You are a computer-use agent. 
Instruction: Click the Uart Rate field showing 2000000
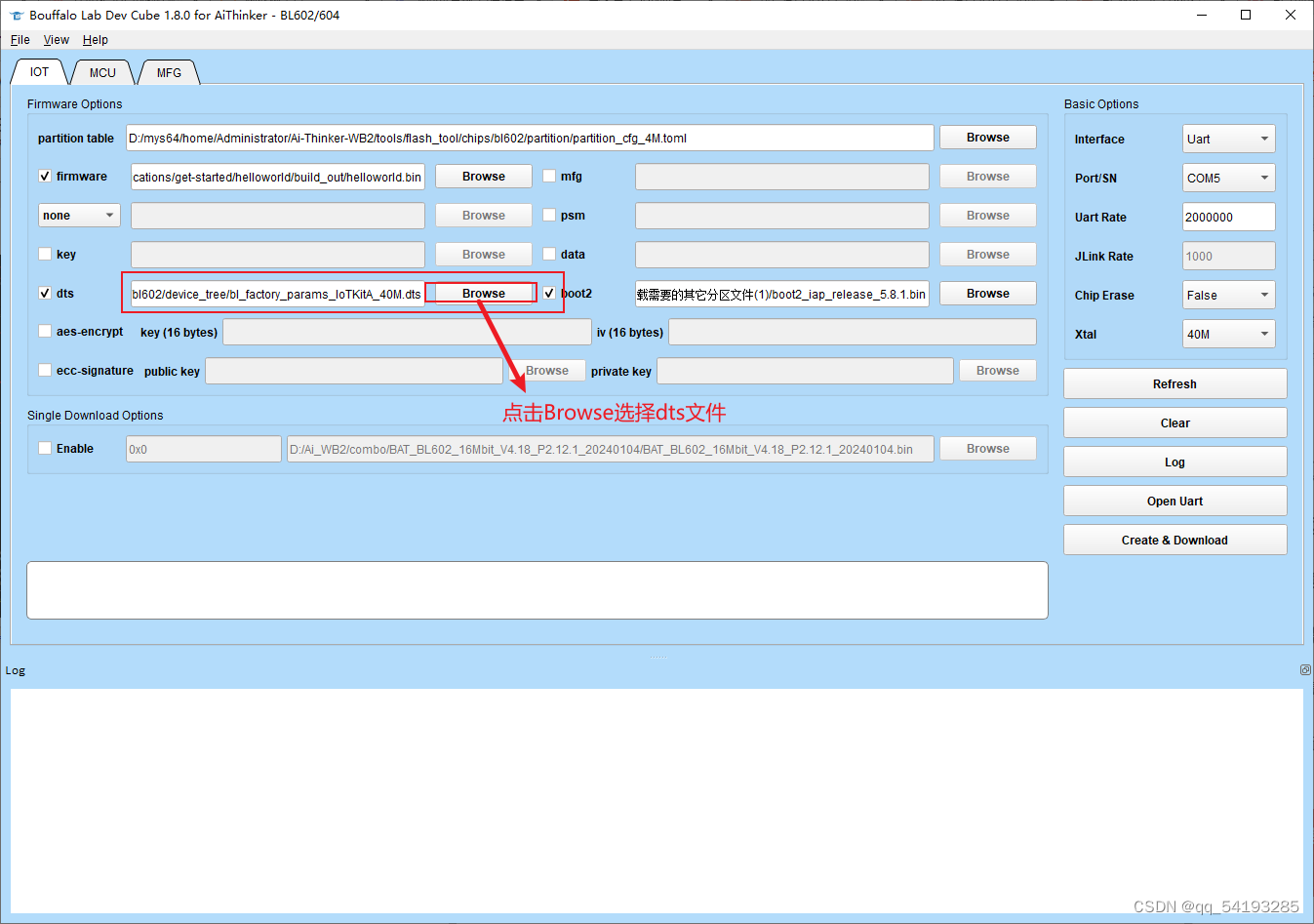(1228, 217)
